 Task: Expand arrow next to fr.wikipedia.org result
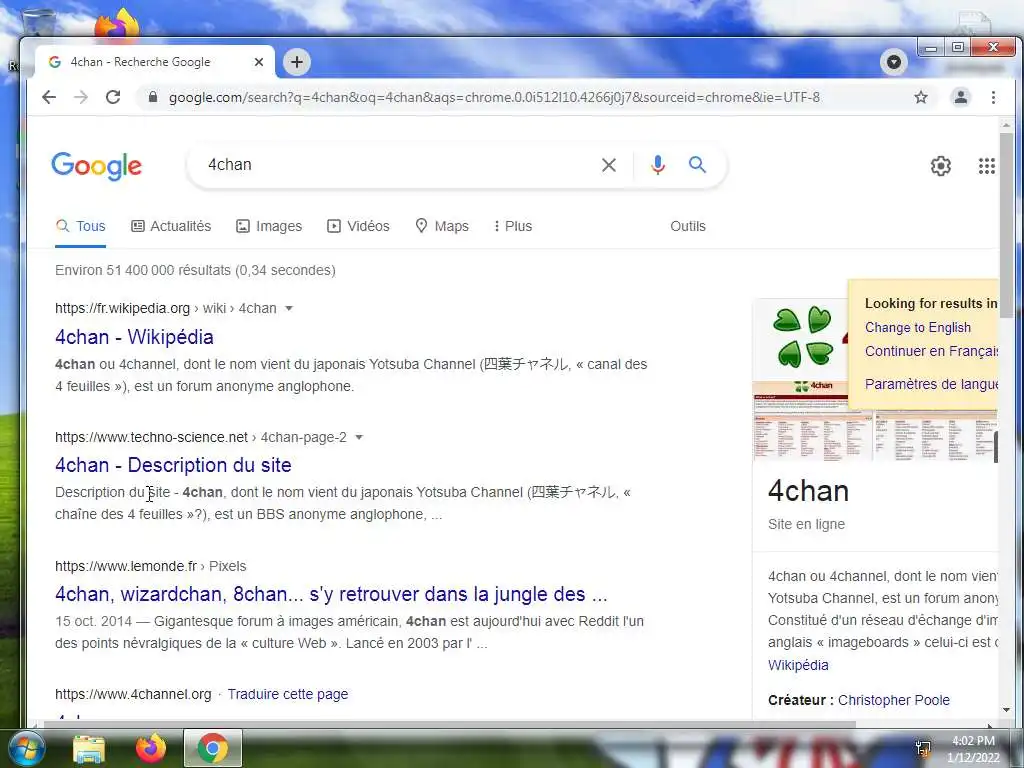[289, 308]
